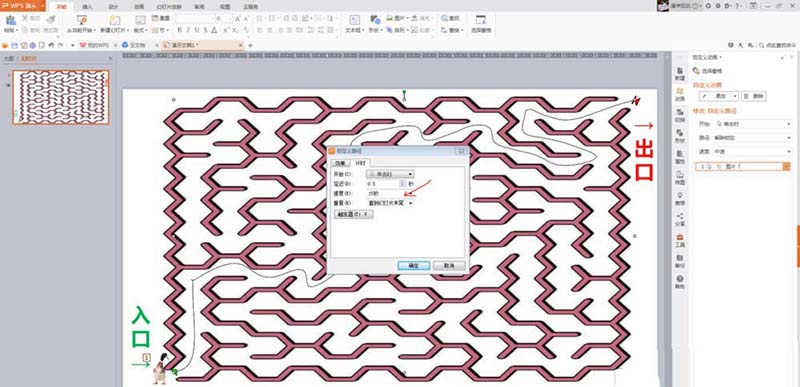Switch to the Insert ribbon tab
This screenshot has height=387, width=800.
coord(87,7)
